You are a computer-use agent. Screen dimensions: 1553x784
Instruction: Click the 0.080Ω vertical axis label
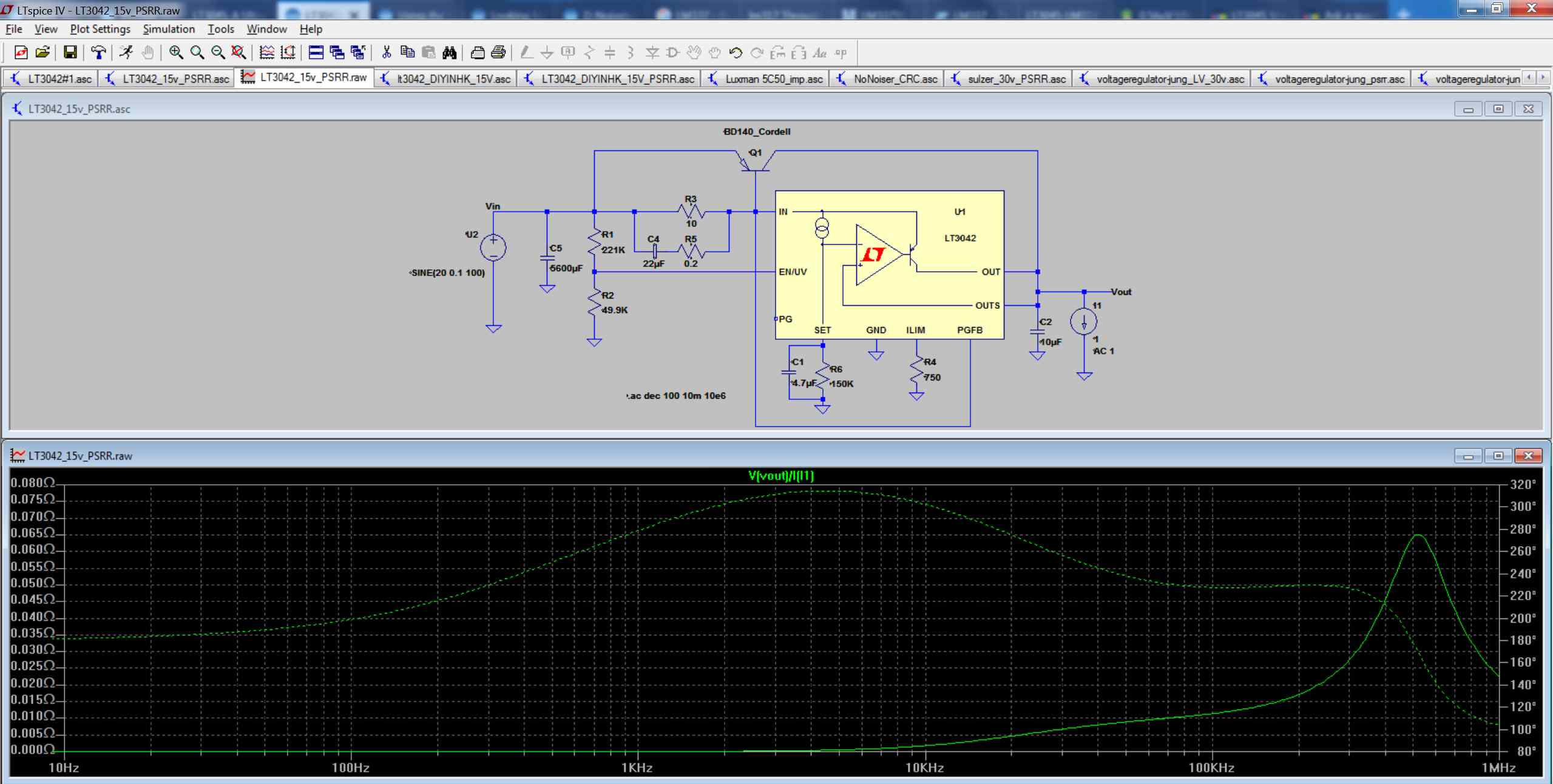click(x=33, y=483)
